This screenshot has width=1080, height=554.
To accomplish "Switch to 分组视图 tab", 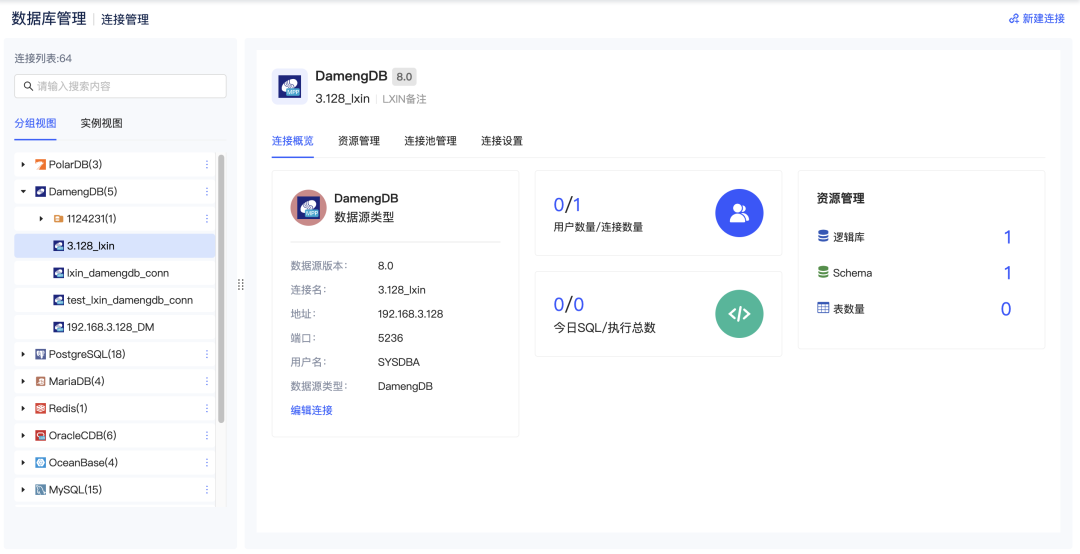I will [x=35, y=123].
